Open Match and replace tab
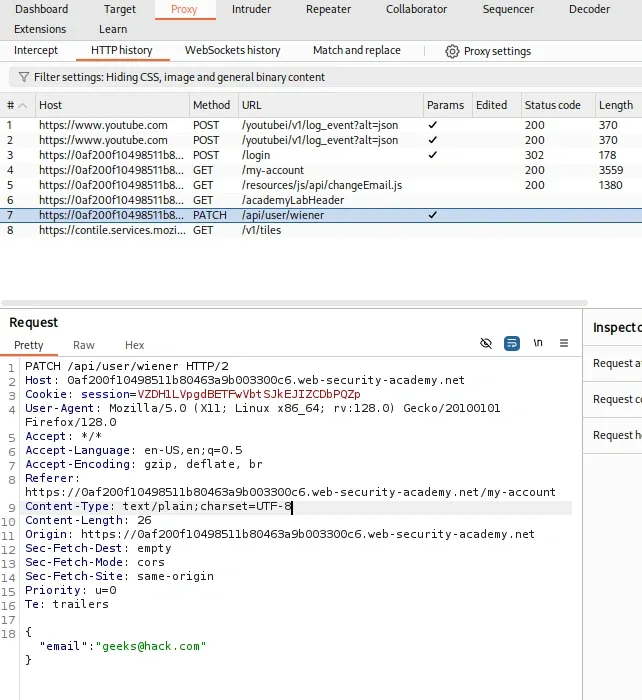This screenshot has height=700, width=642. [356, 51]
